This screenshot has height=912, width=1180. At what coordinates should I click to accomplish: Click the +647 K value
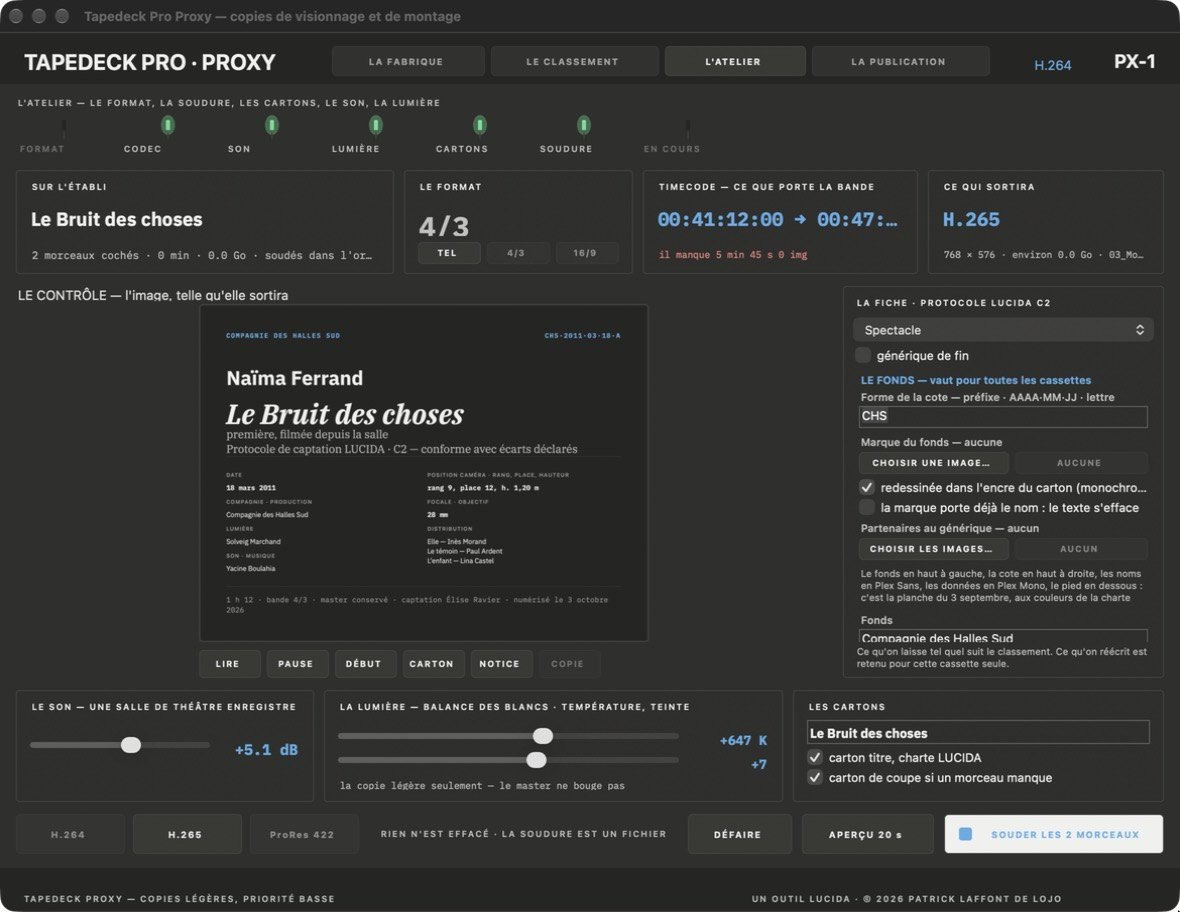point(743,740)
